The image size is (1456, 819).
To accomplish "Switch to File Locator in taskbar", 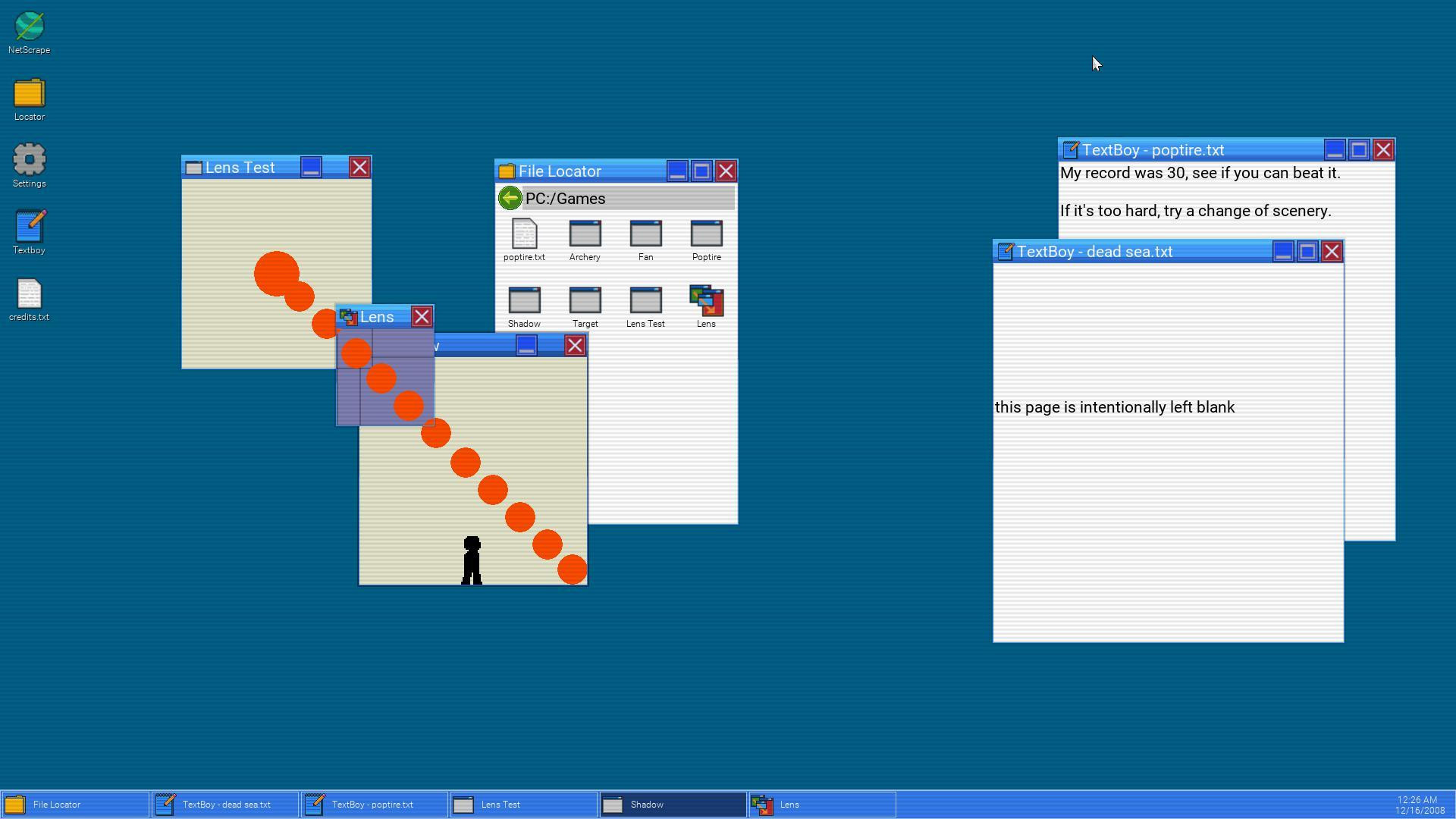I will point(75,805).
